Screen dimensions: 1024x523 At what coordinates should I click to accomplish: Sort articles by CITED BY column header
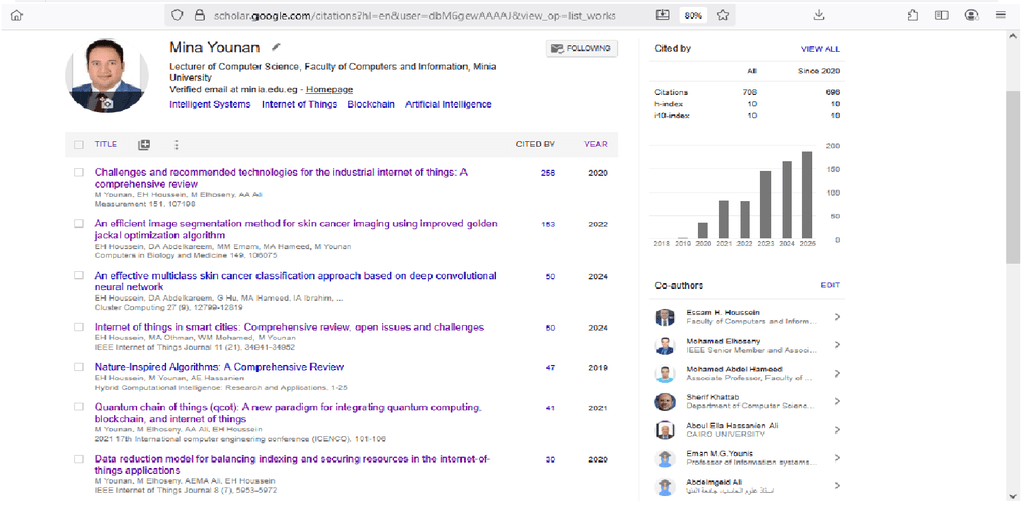coord(535,144)
